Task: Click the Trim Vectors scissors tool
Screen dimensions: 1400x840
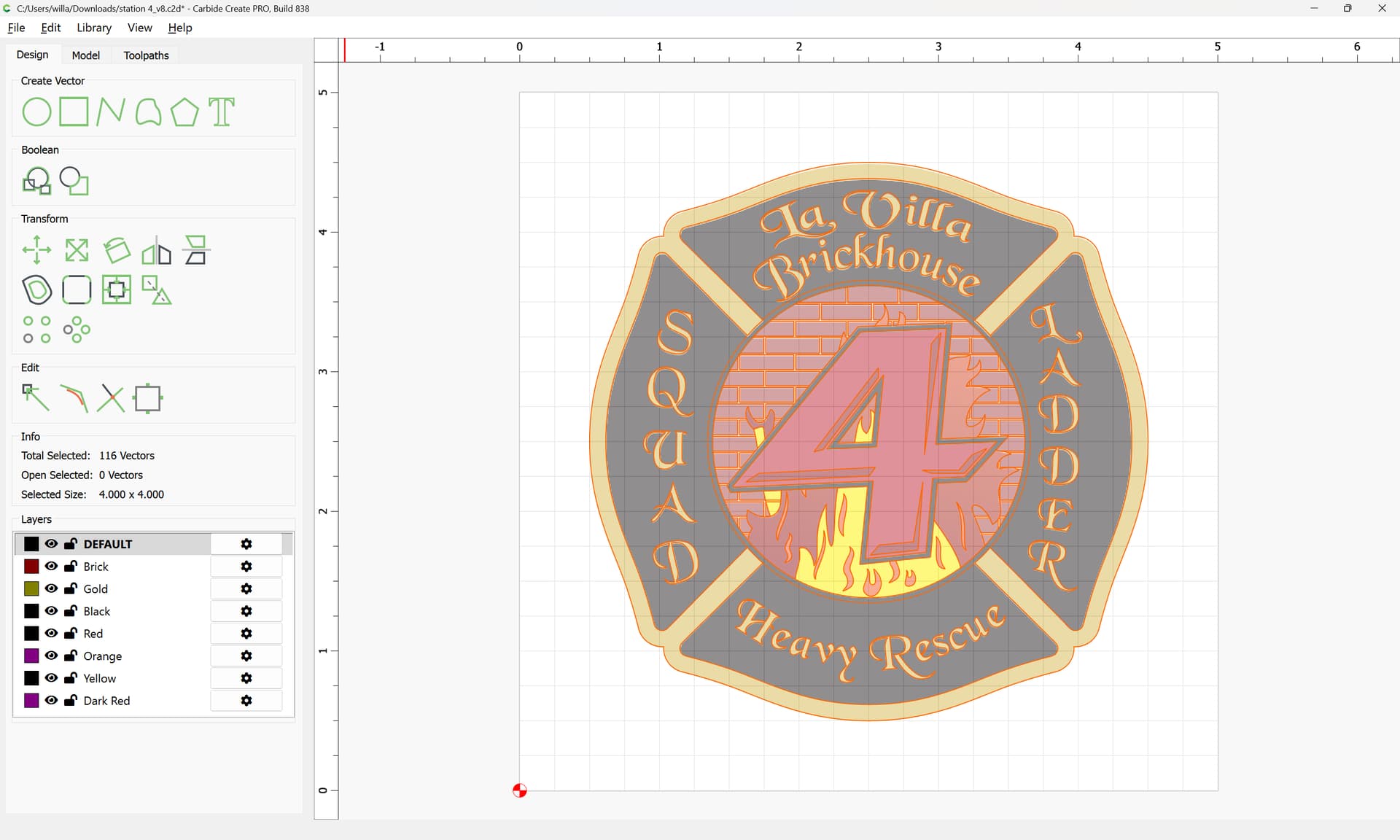Action: 111,398
